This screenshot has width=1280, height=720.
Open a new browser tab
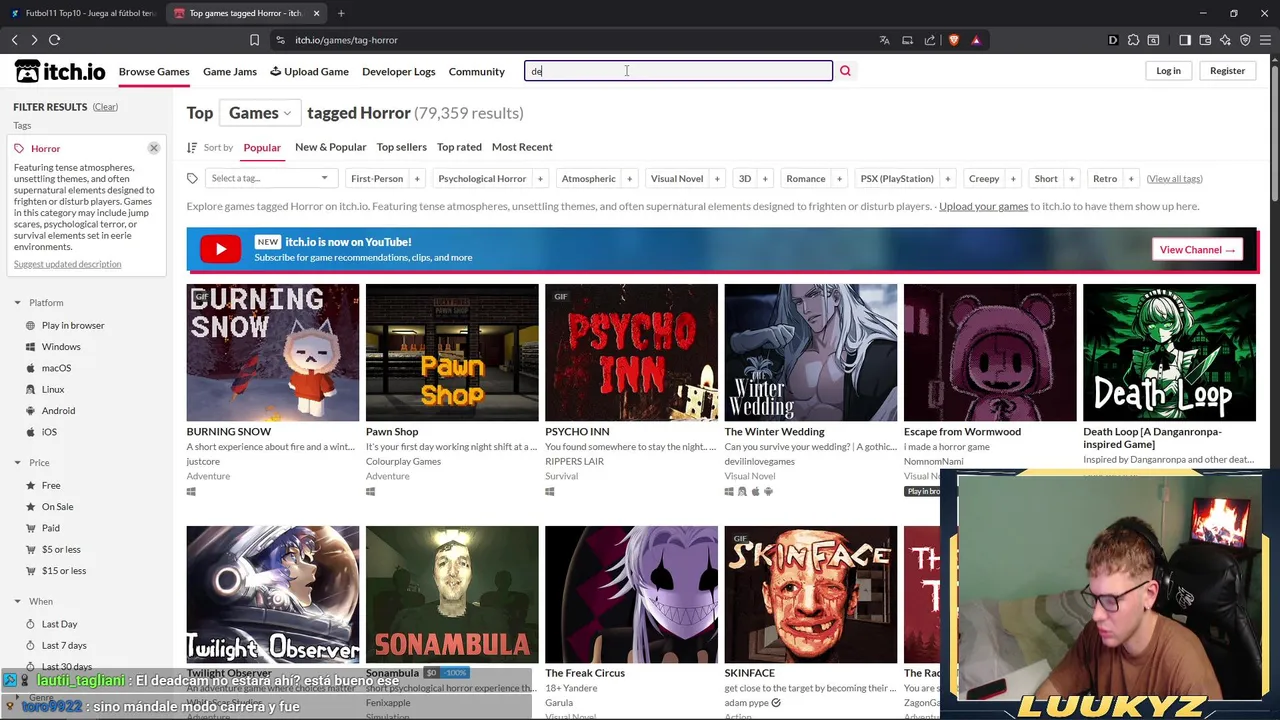pos(341,13)
